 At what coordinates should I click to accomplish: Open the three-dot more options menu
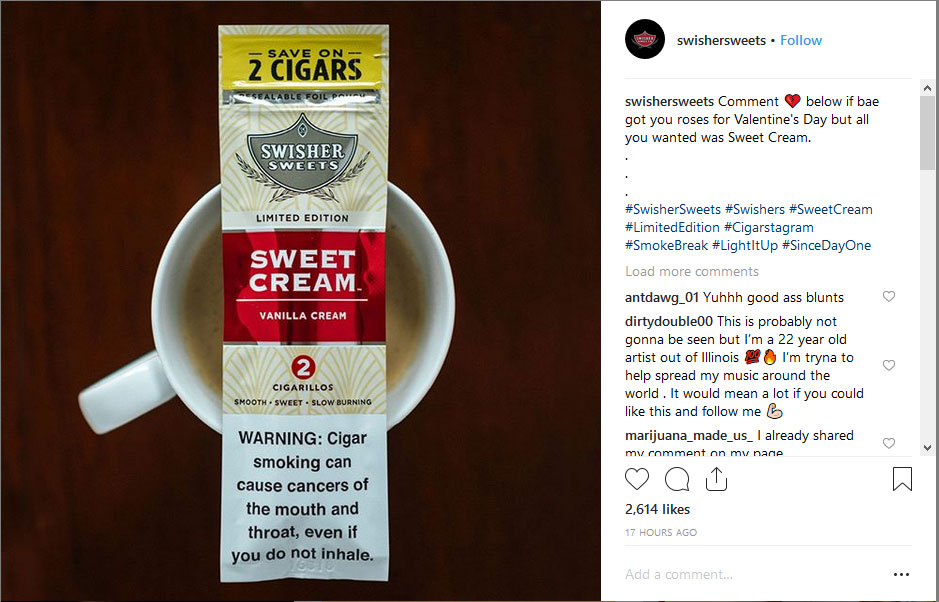pyautogui.click(x=901, y=574)
